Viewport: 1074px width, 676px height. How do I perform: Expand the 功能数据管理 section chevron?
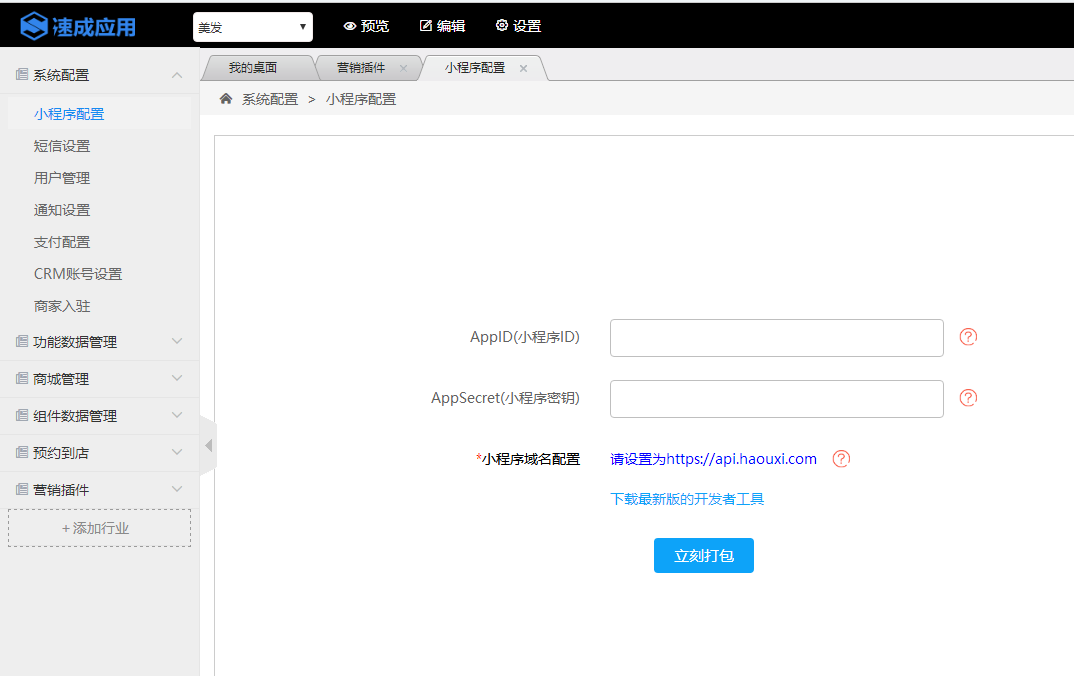pyautogui.click(x=177, y=341)
